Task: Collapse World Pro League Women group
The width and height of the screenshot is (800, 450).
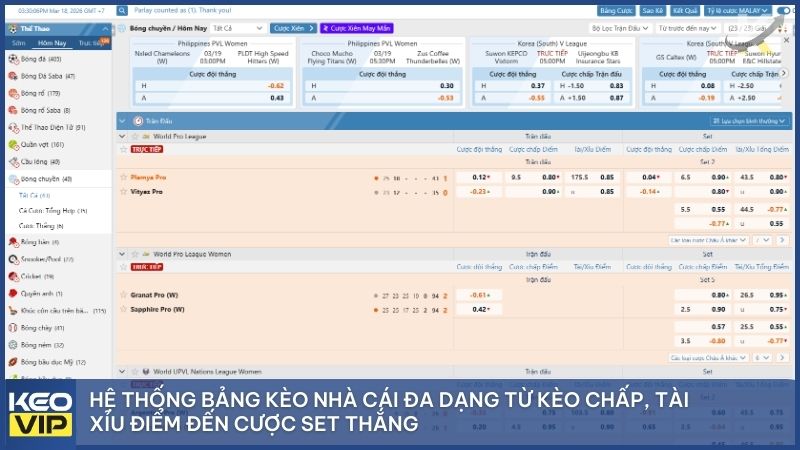Action: tap(122, 254)
